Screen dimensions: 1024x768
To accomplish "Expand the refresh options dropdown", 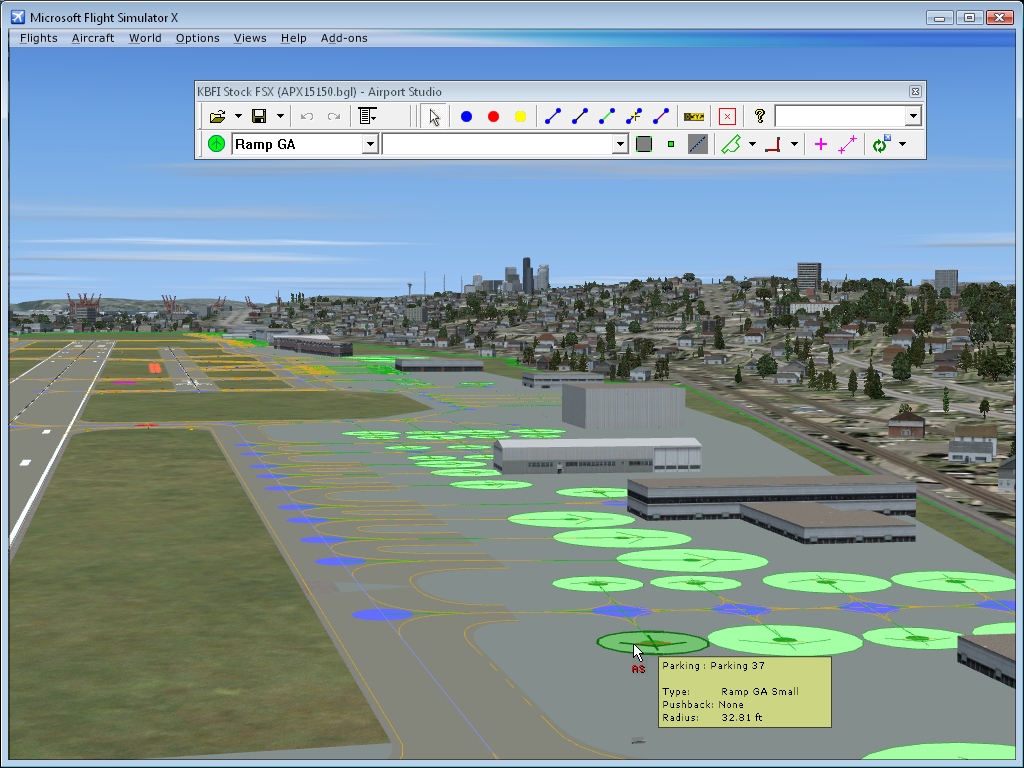I will click(903, 144).
